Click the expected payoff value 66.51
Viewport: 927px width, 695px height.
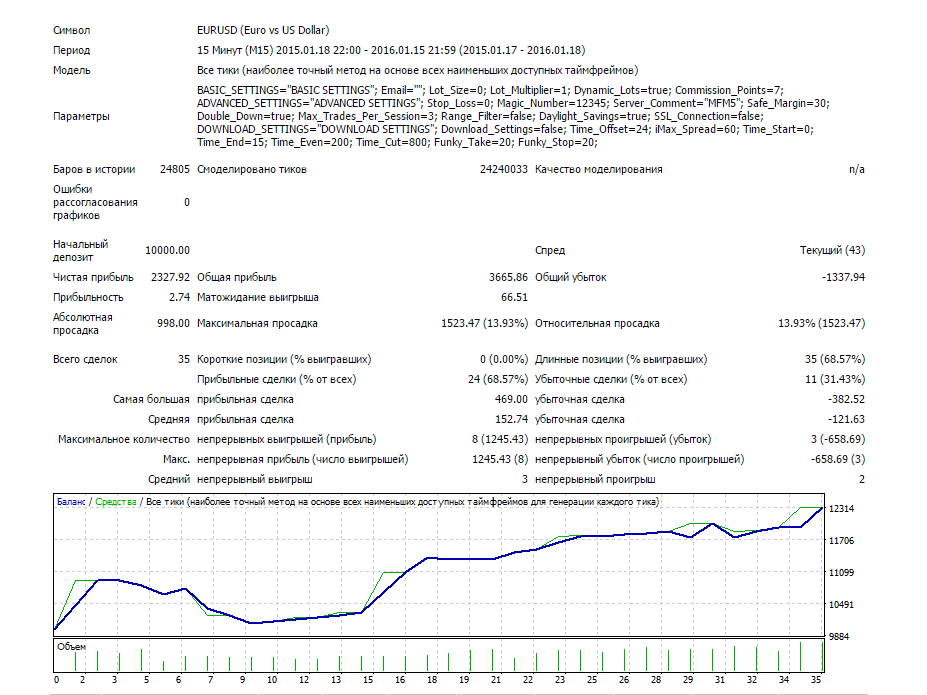(514, 297)
